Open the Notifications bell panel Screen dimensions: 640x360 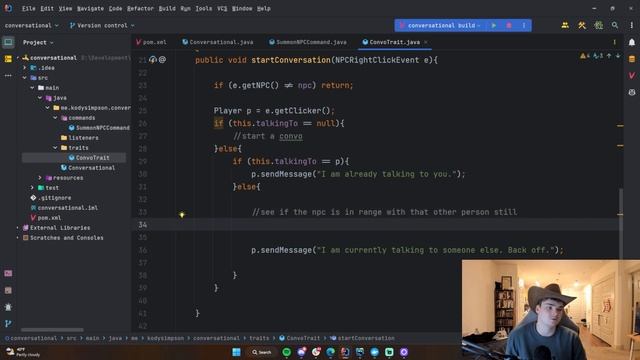pyautogui.click(x=631, y=42)
